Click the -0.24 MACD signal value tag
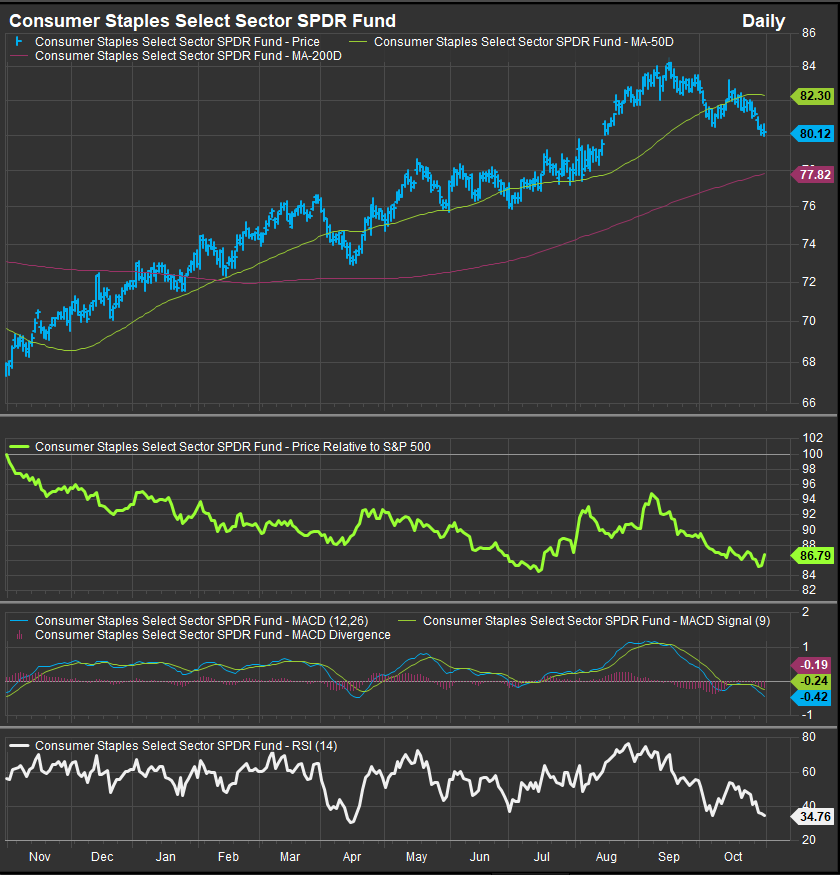Screen dimensions: 840x875 tap(812, 681)
